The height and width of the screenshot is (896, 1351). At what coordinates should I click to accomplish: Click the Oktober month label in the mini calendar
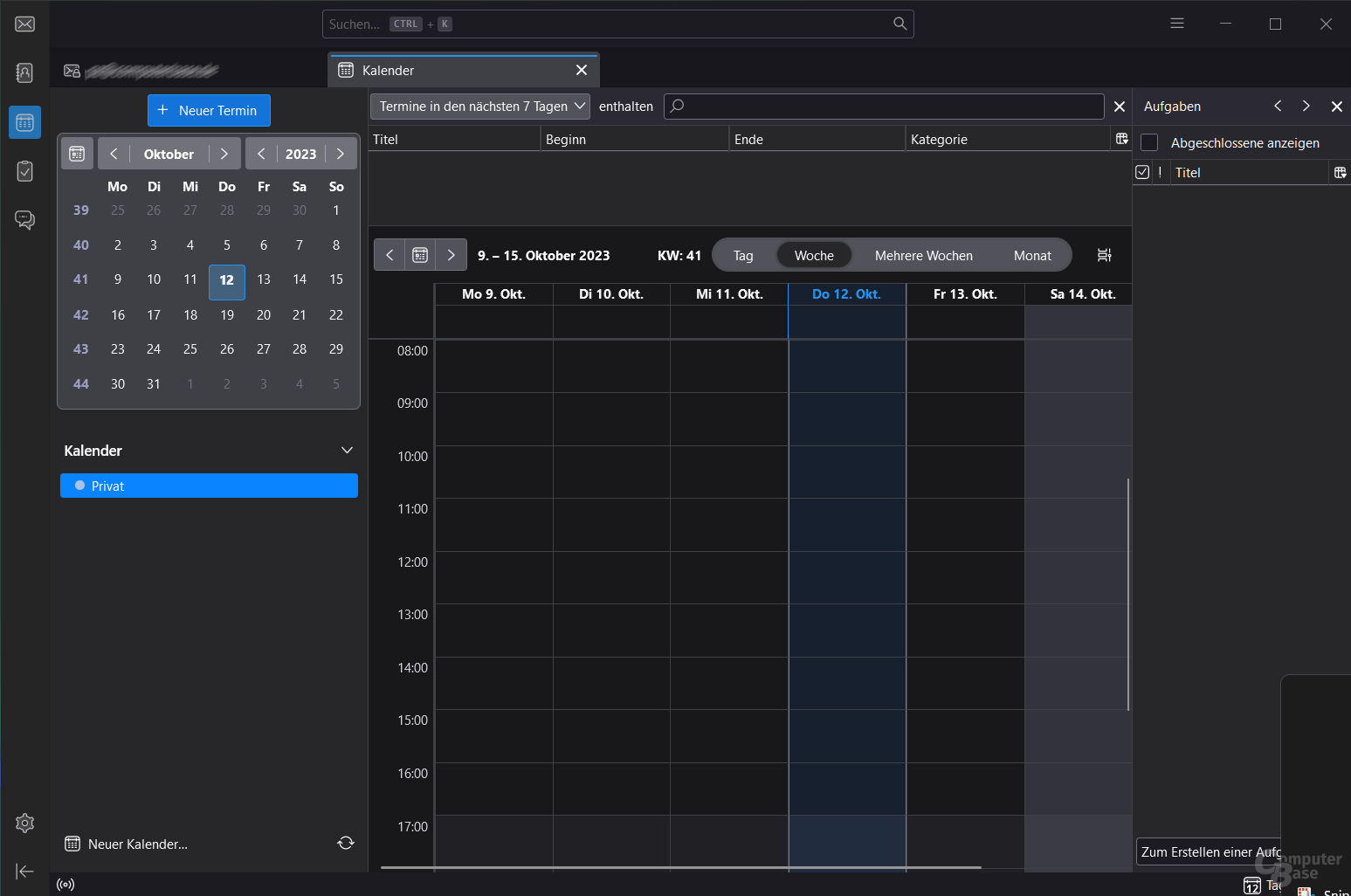[169, 154]
